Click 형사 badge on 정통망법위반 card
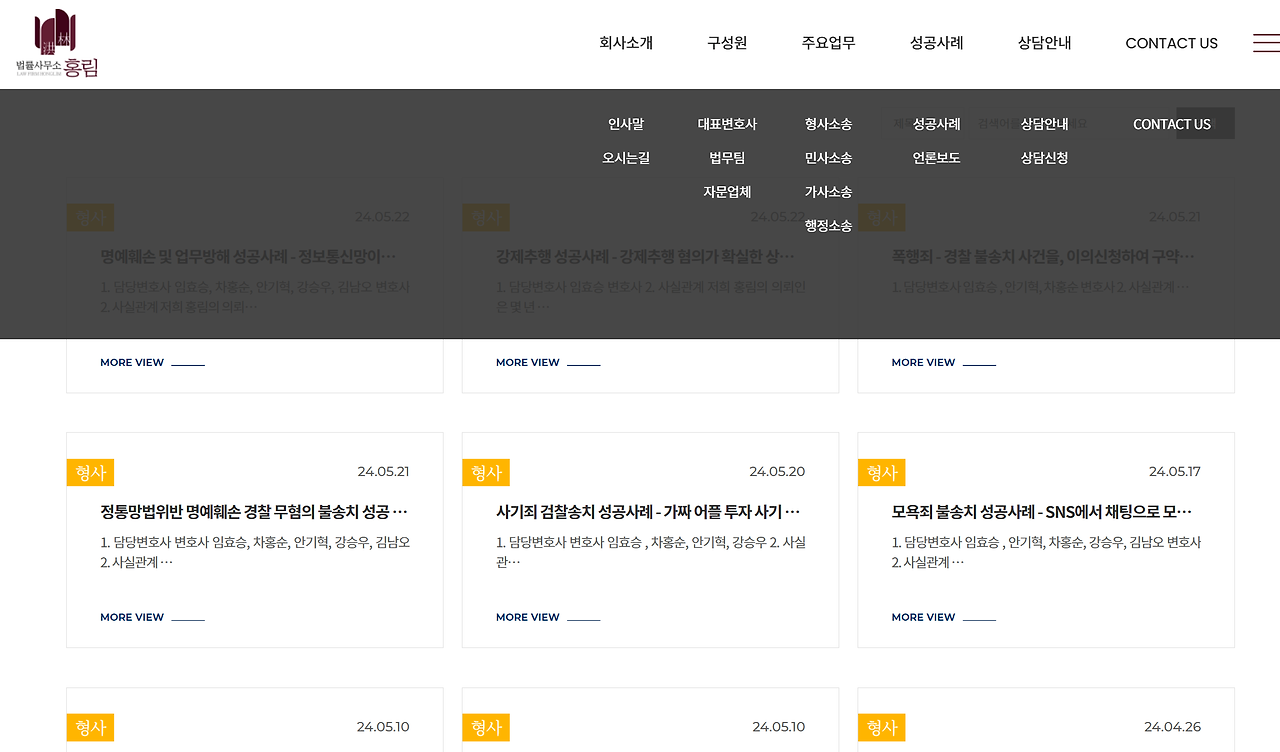1280x752 pixels. [x=90, y=472]
